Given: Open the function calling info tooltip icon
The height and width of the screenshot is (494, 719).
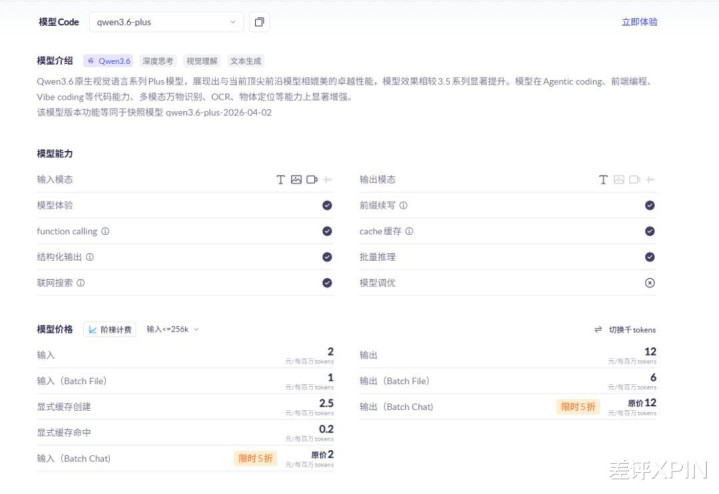Looking at the screenshot, I should (105, 231).
